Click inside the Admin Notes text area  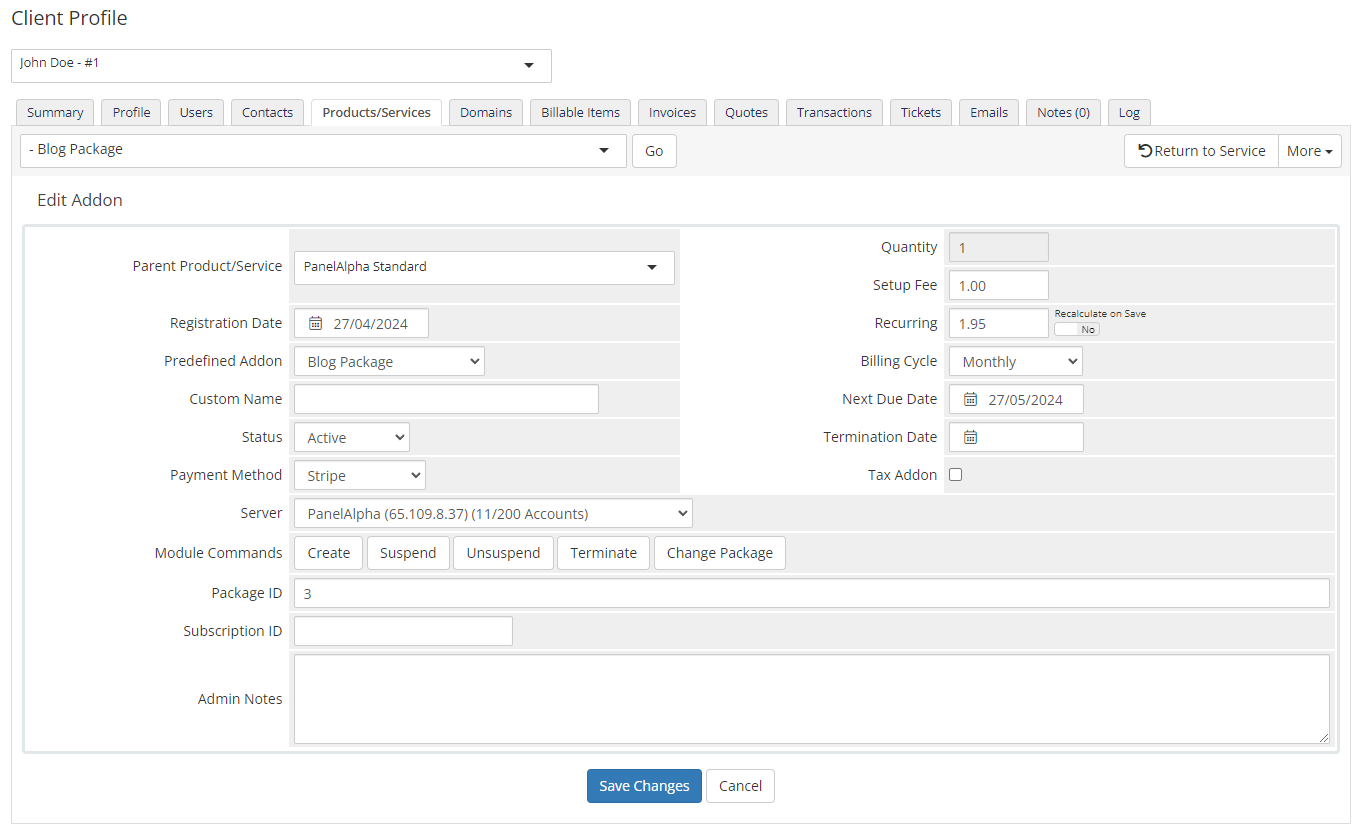point(810,698)
